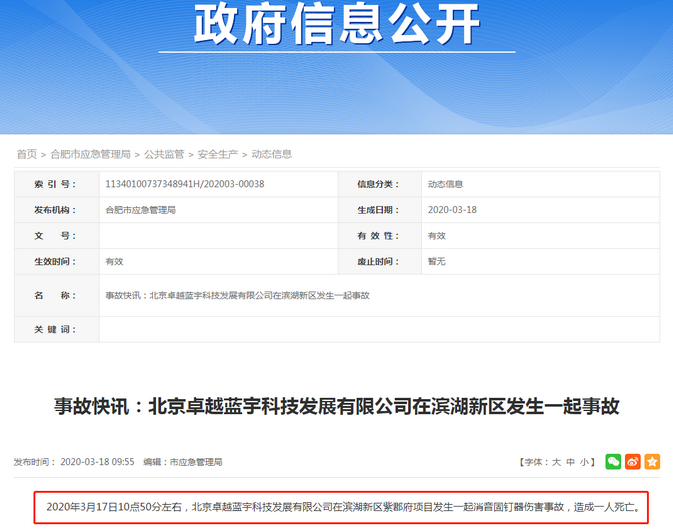
Task: Select 信息分类 value 动态信息
Action: pyautogui.click(x=446, y=184)
